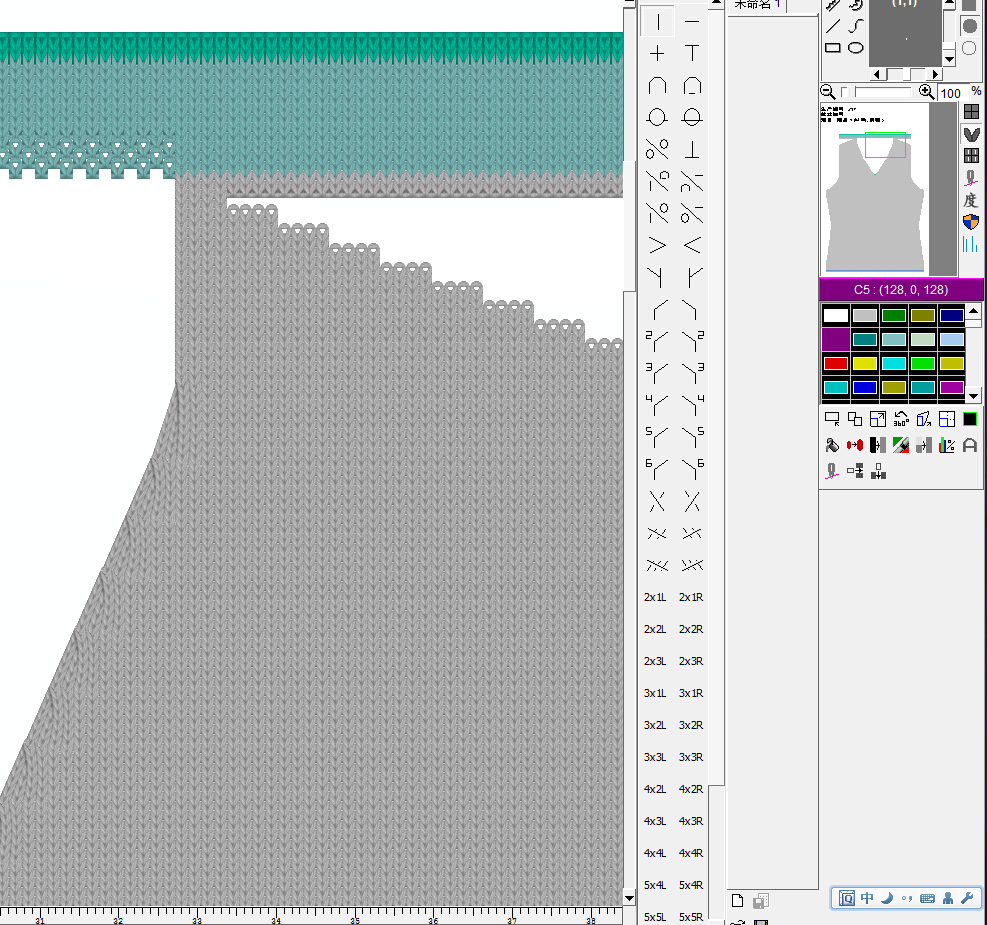The width and height of the screenshot is (987, 925).
Task: Toggle the grid-with-cells view button
Action: tap(971, 155)
